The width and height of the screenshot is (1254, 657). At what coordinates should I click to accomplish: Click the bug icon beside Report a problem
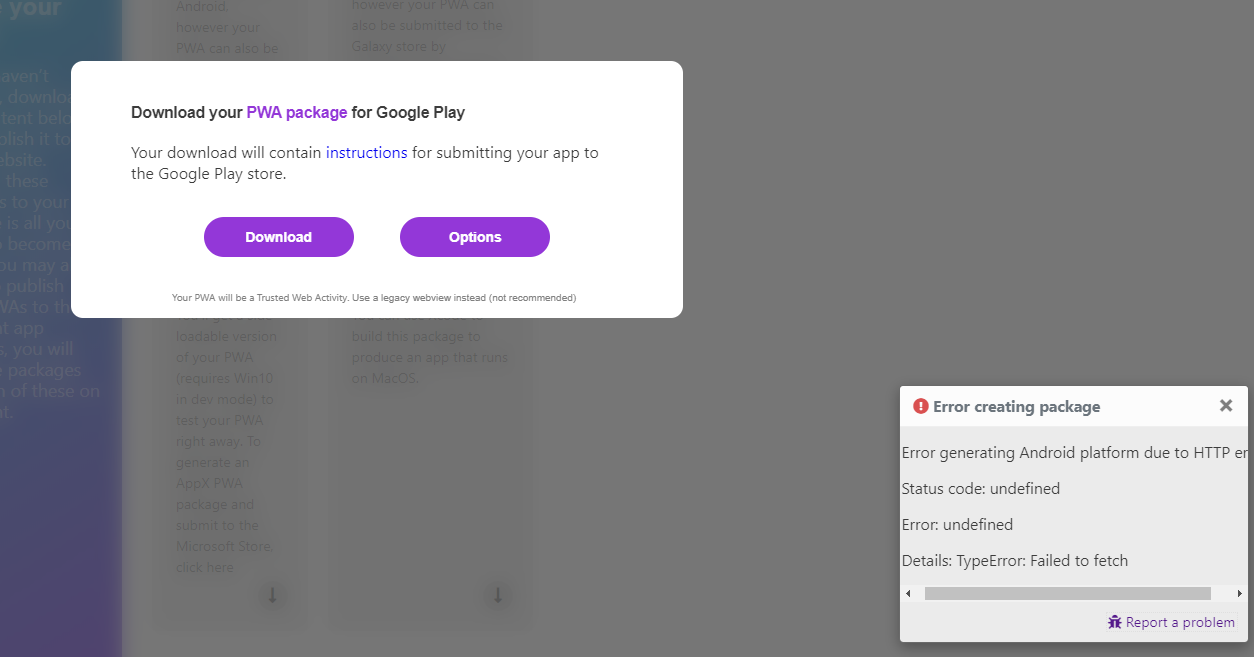click(1113, 622)
